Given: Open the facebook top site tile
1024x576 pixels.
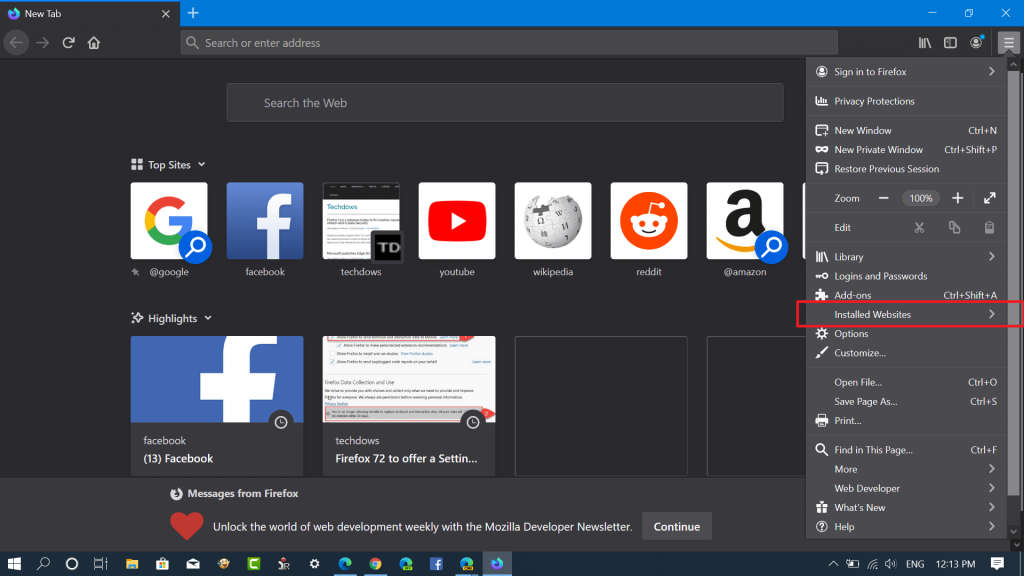Looking at the screenshot, I should 265,221.
